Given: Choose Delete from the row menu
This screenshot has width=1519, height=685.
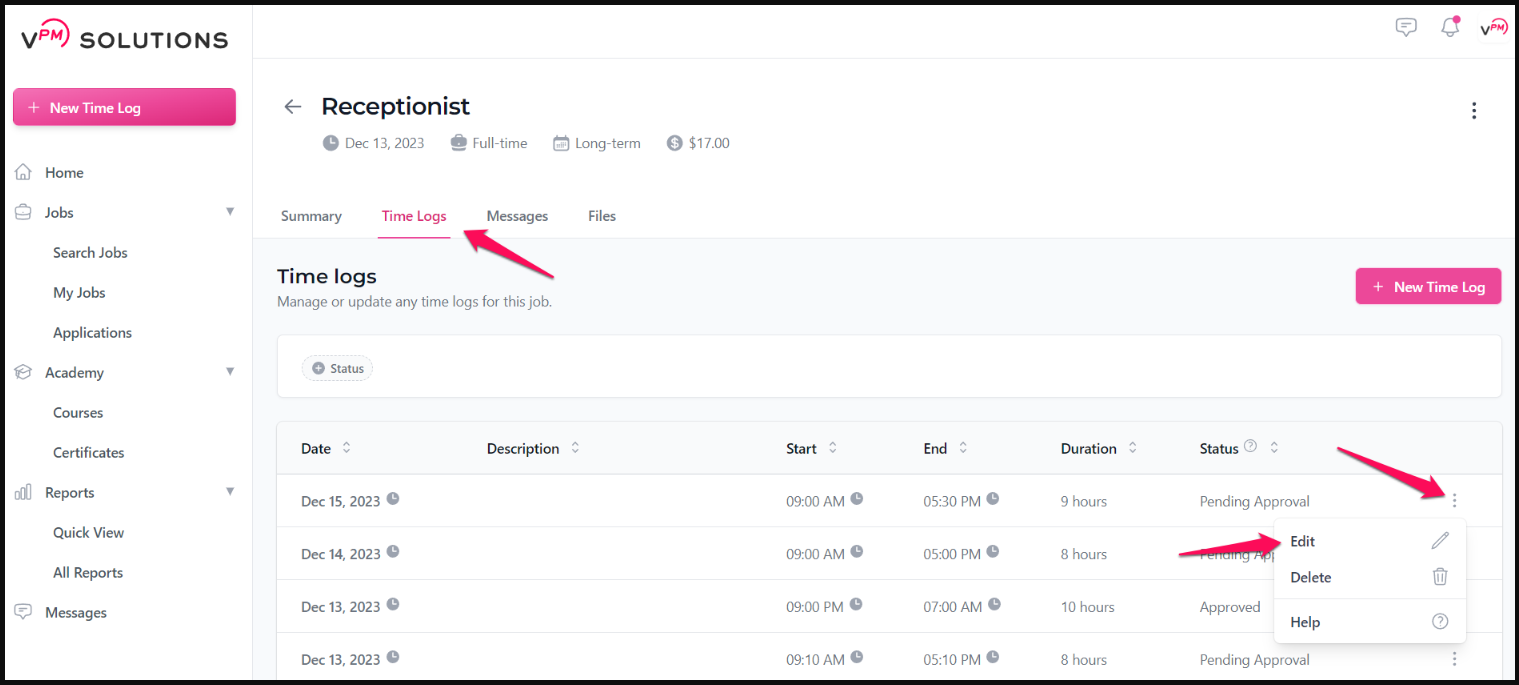Looking at the screenshot, I should 1369,577.
